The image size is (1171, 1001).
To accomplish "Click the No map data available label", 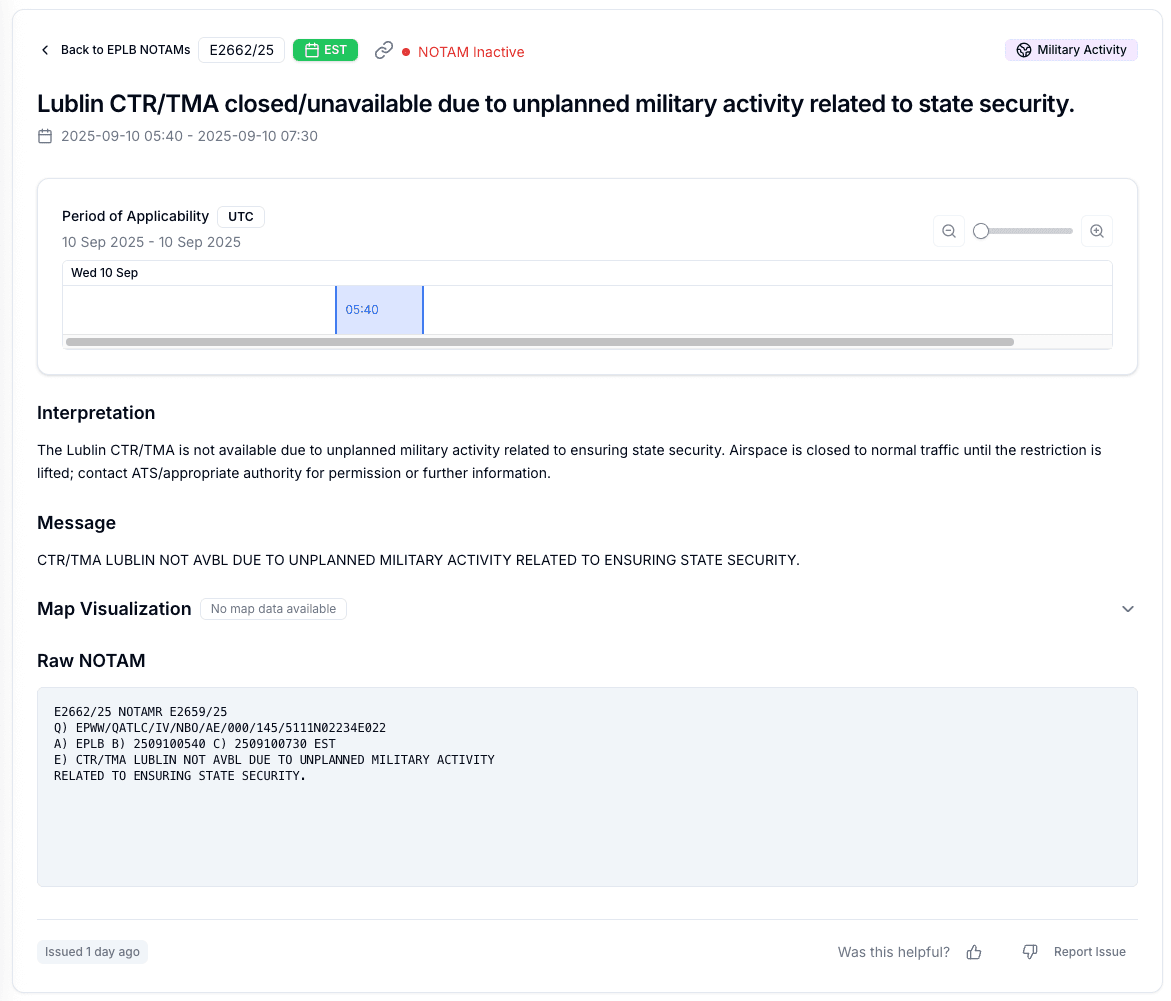I will coord(273,609).
